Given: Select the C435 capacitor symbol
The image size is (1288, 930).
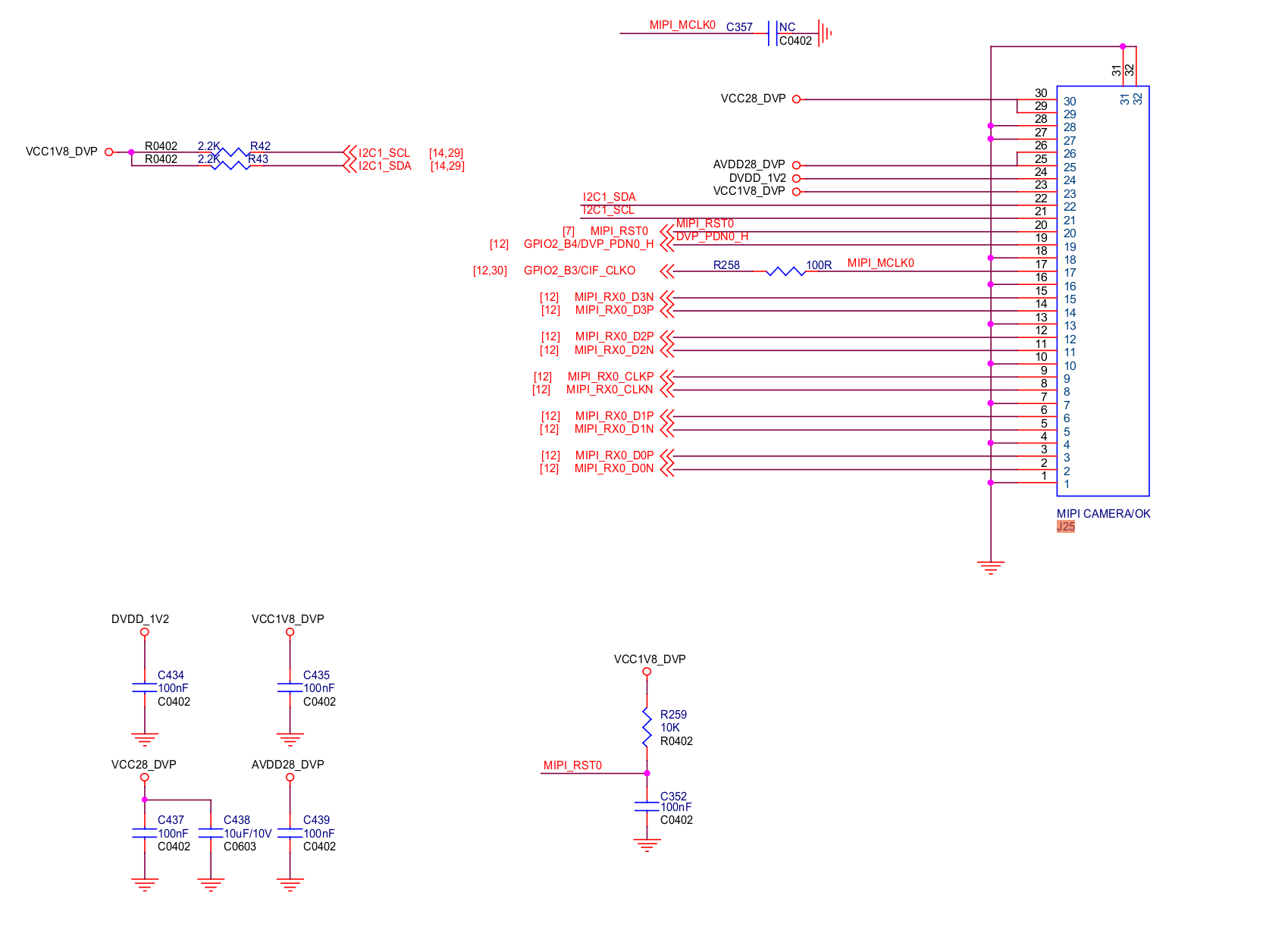Looking at the screenshot, I should coord(290,687).
